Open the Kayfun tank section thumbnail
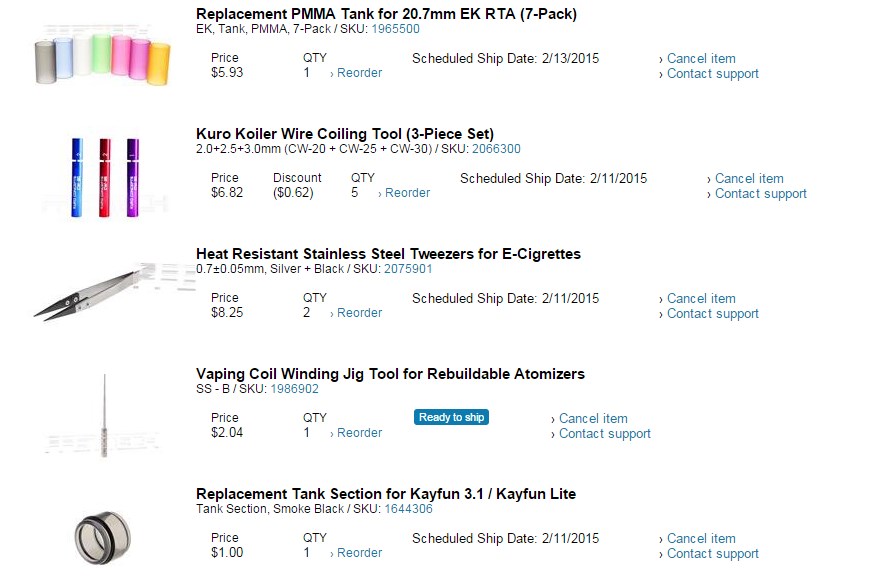The width and height of the screenshot is (874, 586). click(103, 537)
